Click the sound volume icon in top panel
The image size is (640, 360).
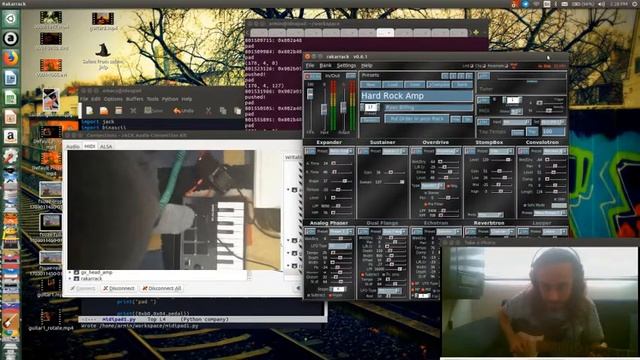(x=601, y=4)
